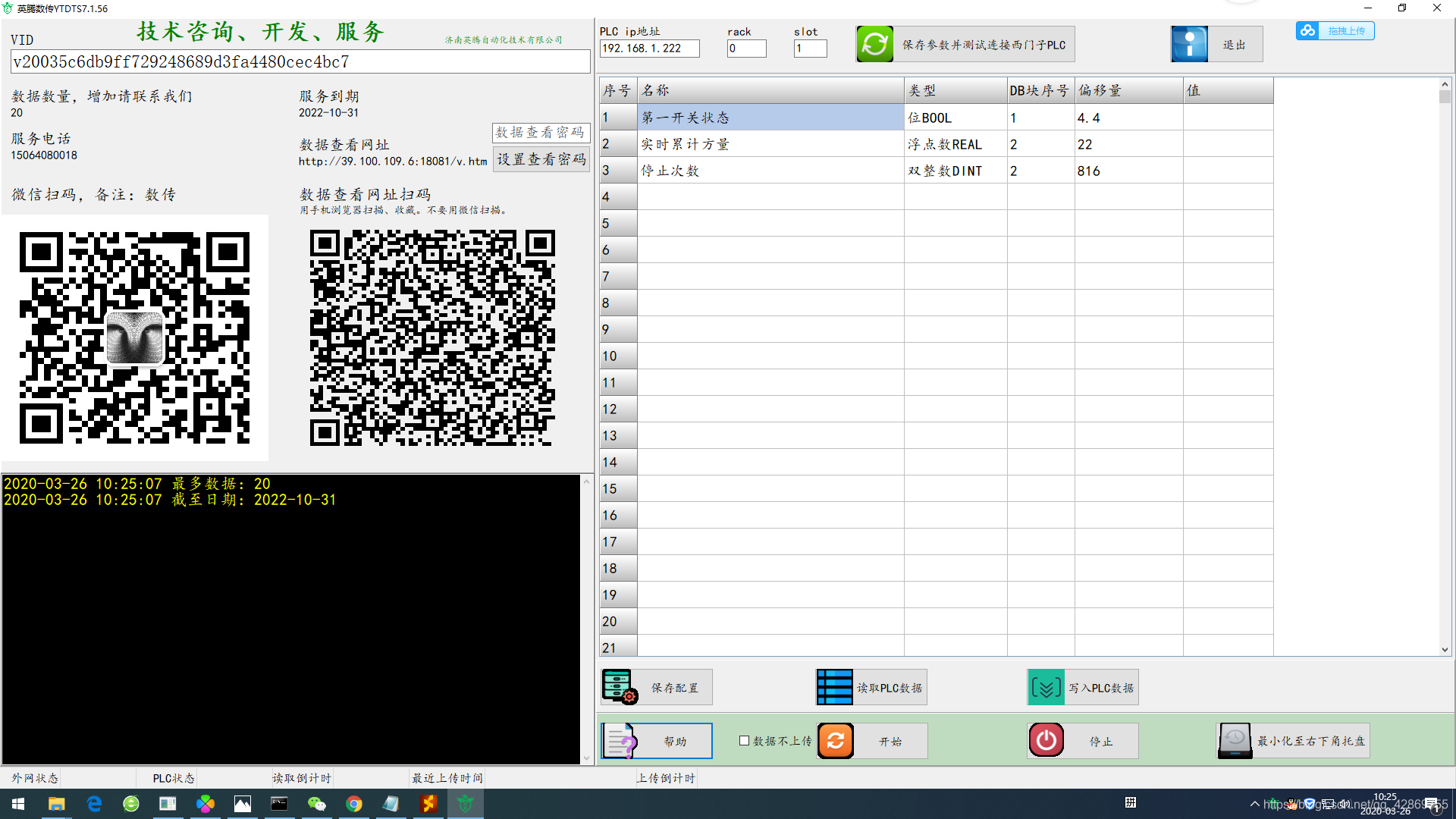Click the table scrollbar down arrow
The height and width of the screenshot is (819, 1456).
1445,650
